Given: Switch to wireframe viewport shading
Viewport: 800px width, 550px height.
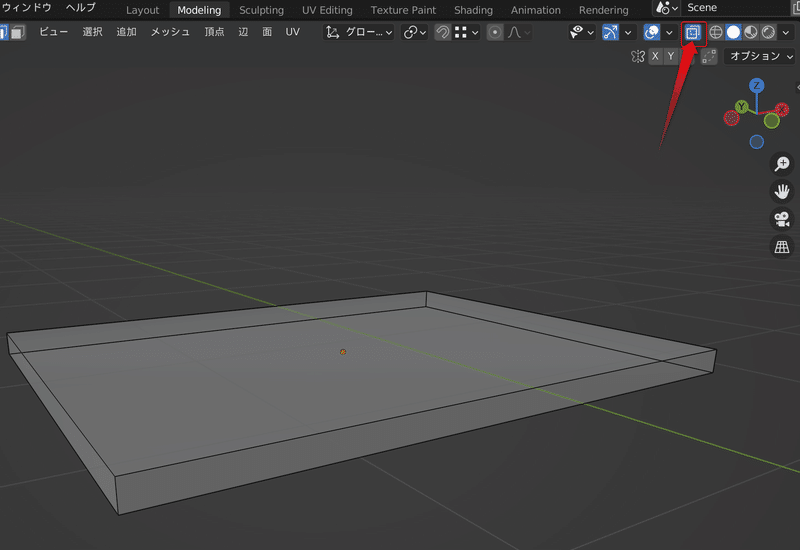Looking at the screenshot, I should (x=716, y=33).
